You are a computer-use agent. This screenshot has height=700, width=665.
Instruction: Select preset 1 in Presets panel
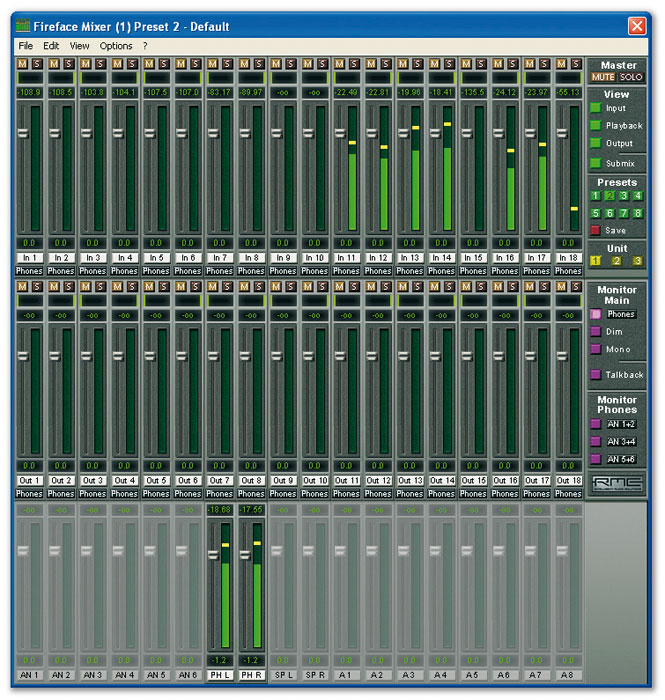pyautogui.click(x=595, y=196)
